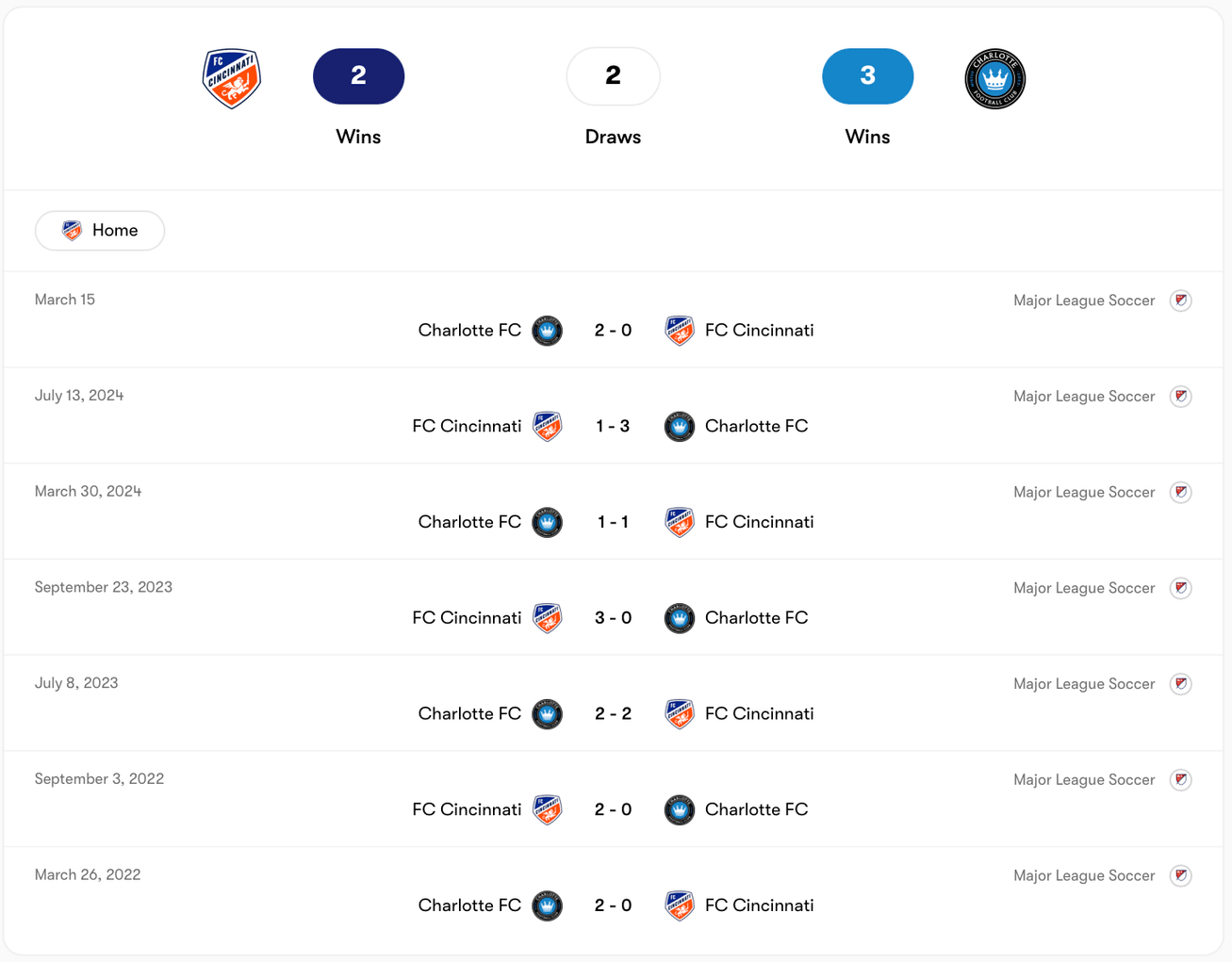Open Major League Soccer link for September 23, 2023
This screenshot has height=962, width=1232.
coord(1084,588)
